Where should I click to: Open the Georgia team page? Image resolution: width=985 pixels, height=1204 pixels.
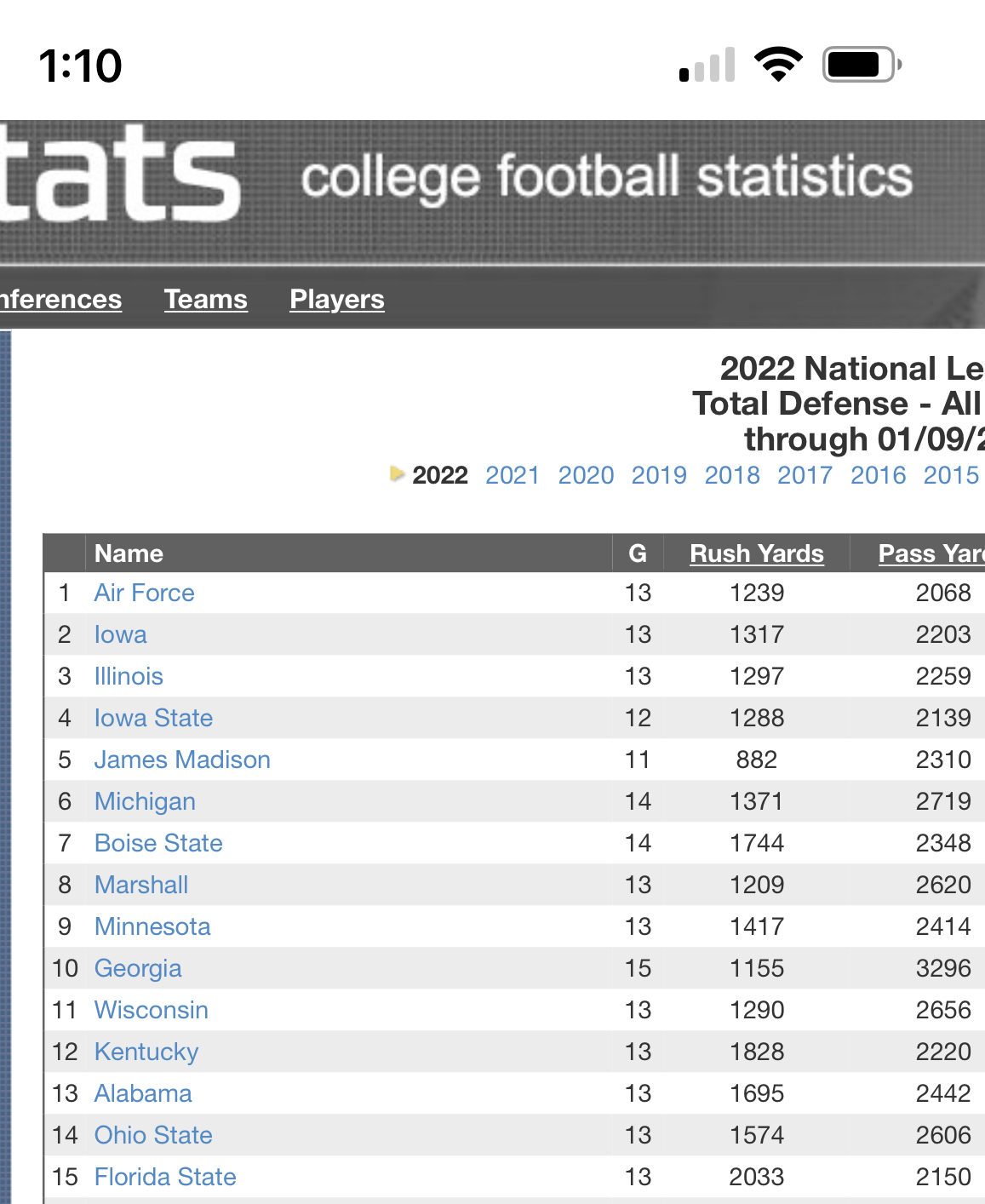(x=138, y=968)
